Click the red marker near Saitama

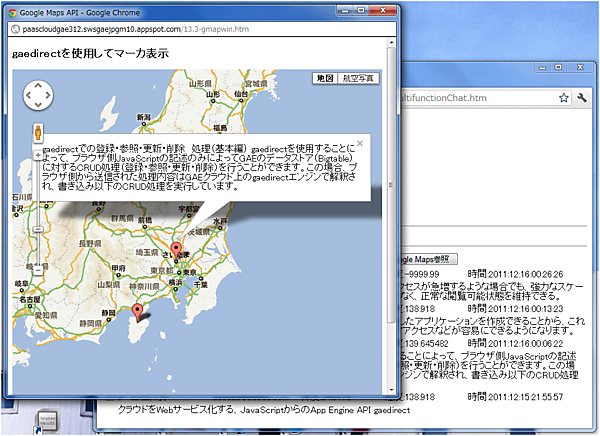[177, 250]
